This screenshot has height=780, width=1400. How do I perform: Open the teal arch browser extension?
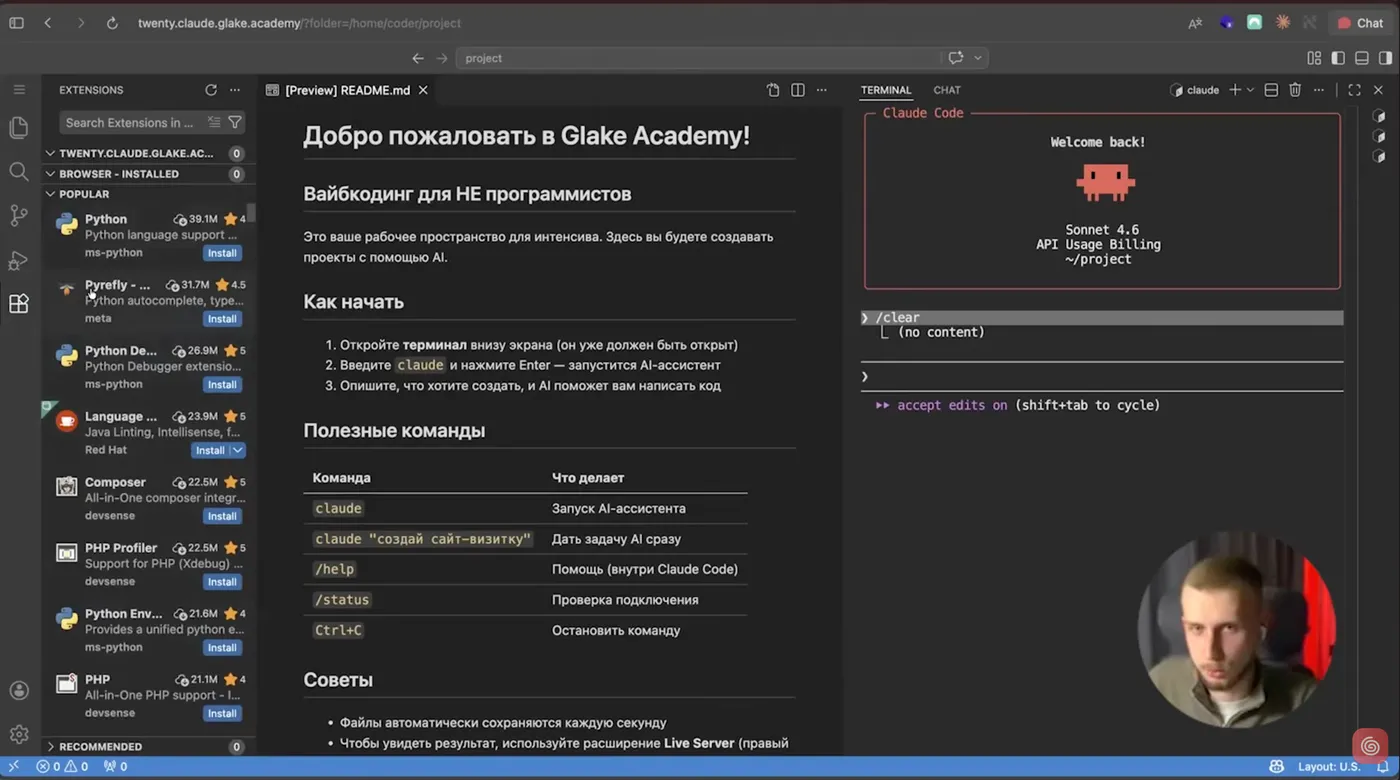(x=1254, y=22)
